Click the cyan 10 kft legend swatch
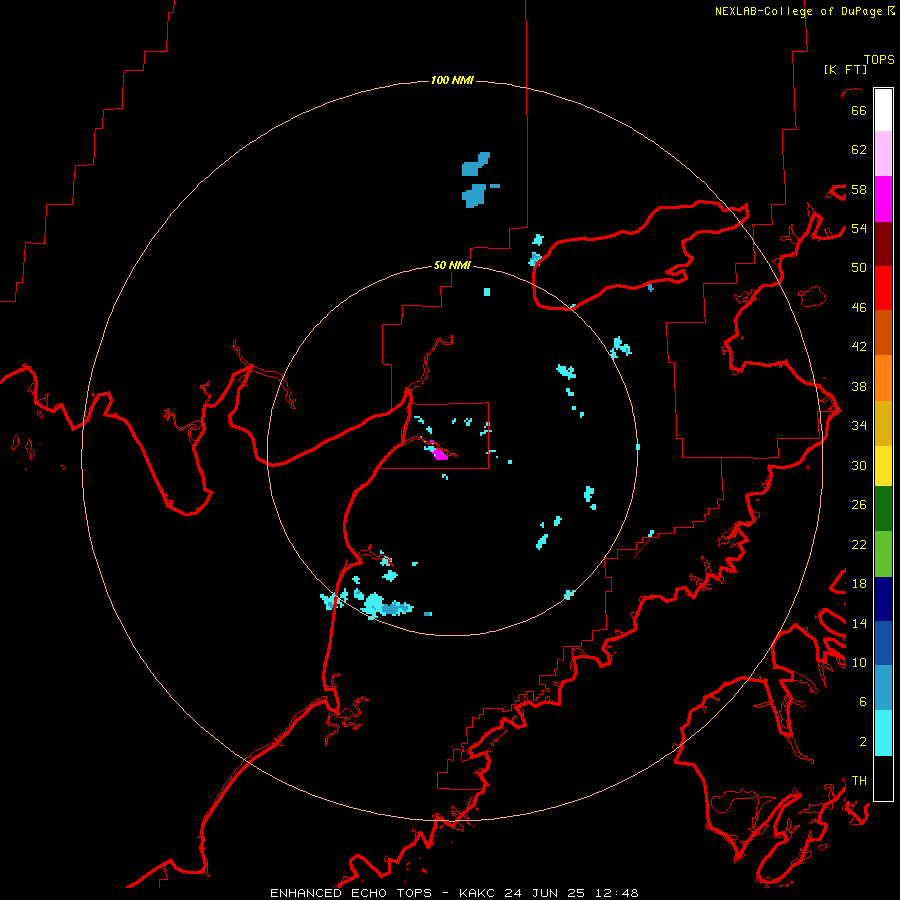 [883, 733]
